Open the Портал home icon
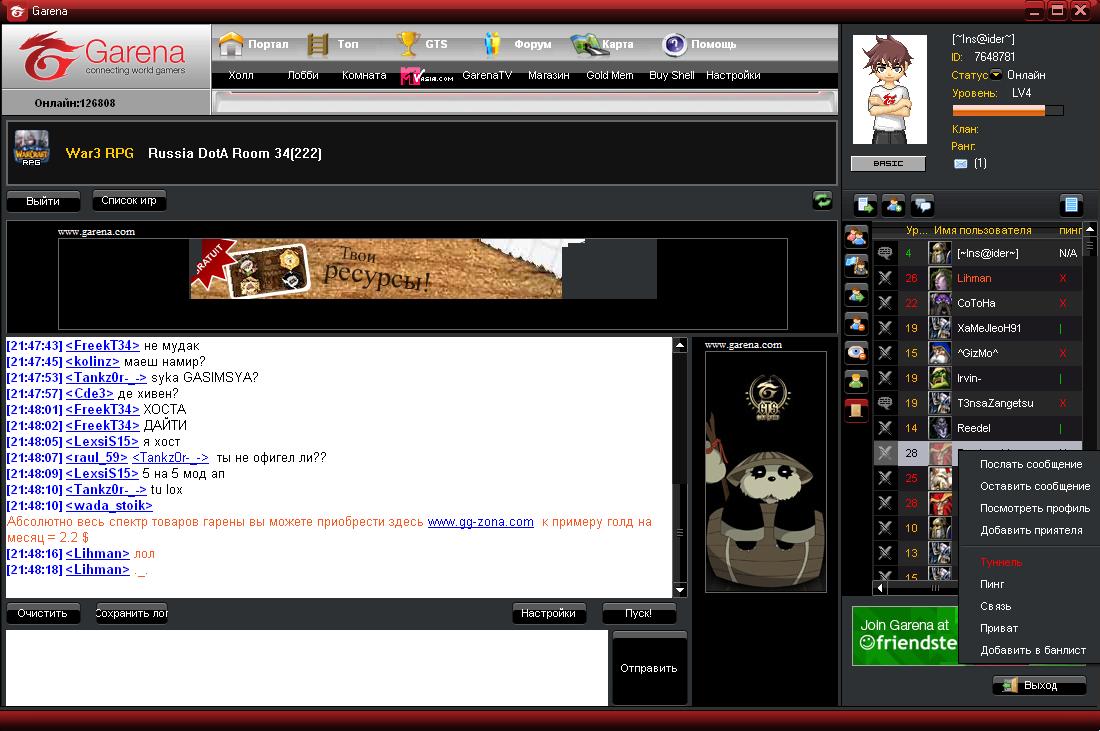1100x731 pixels. [x=231, y=44]
